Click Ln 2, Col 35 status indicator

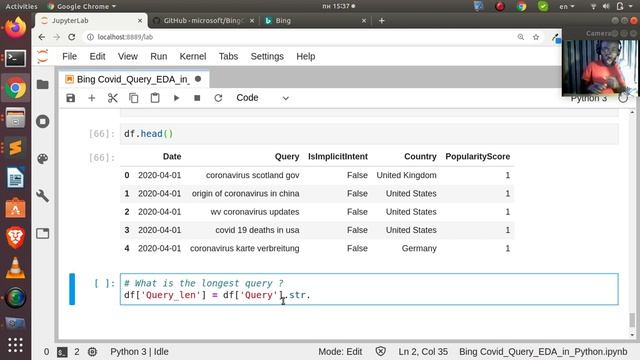pos(423,352)
